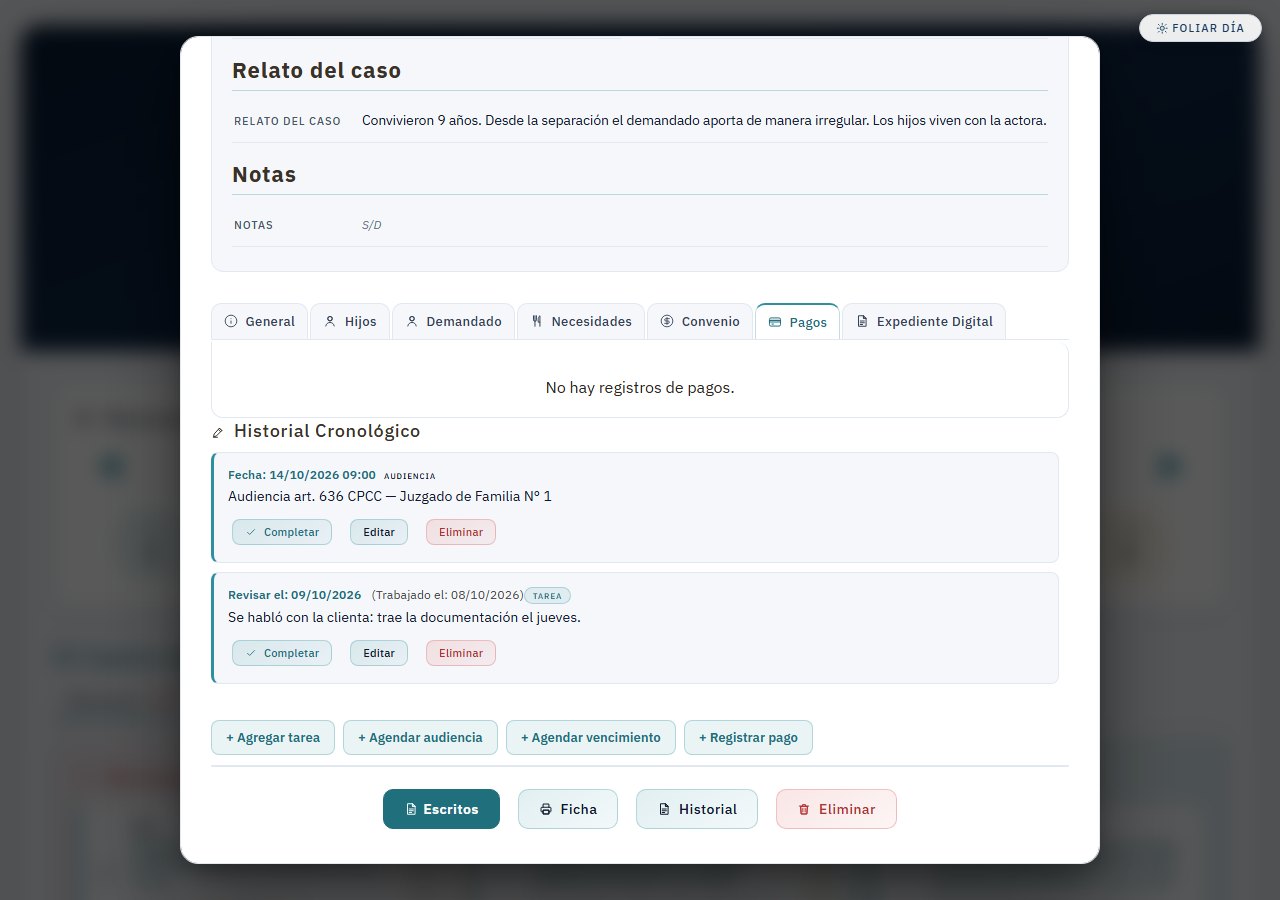Mark the audiencia entry as Completar

(282, 532)
